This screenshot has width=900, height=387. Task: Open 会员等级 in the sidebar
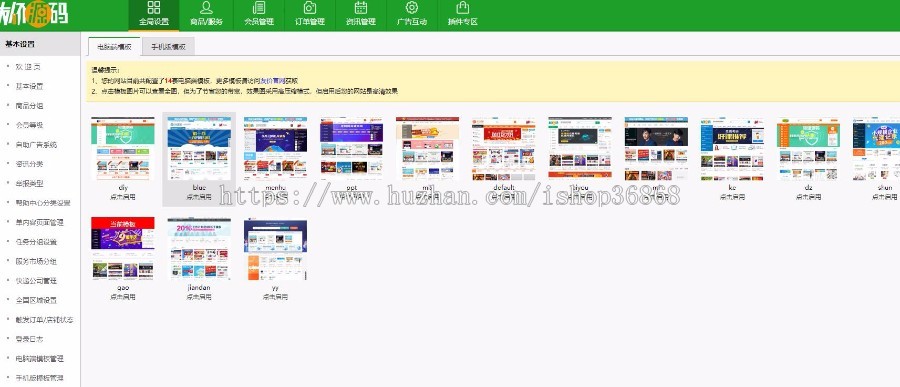29,125
